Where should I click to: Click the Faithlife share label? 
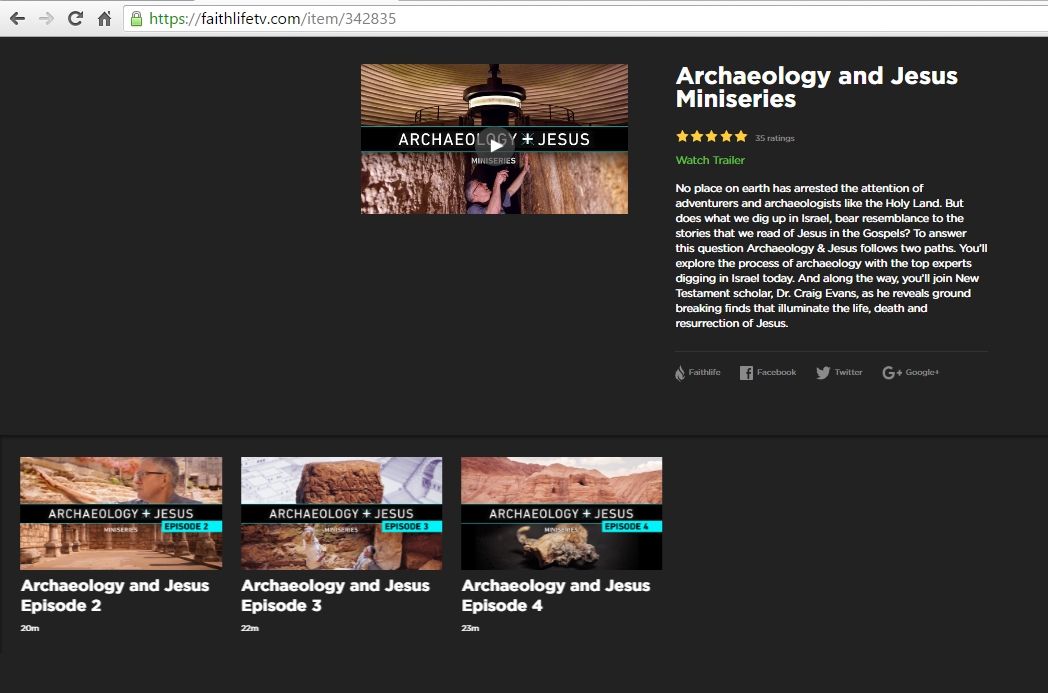click(x=704, y=372)
